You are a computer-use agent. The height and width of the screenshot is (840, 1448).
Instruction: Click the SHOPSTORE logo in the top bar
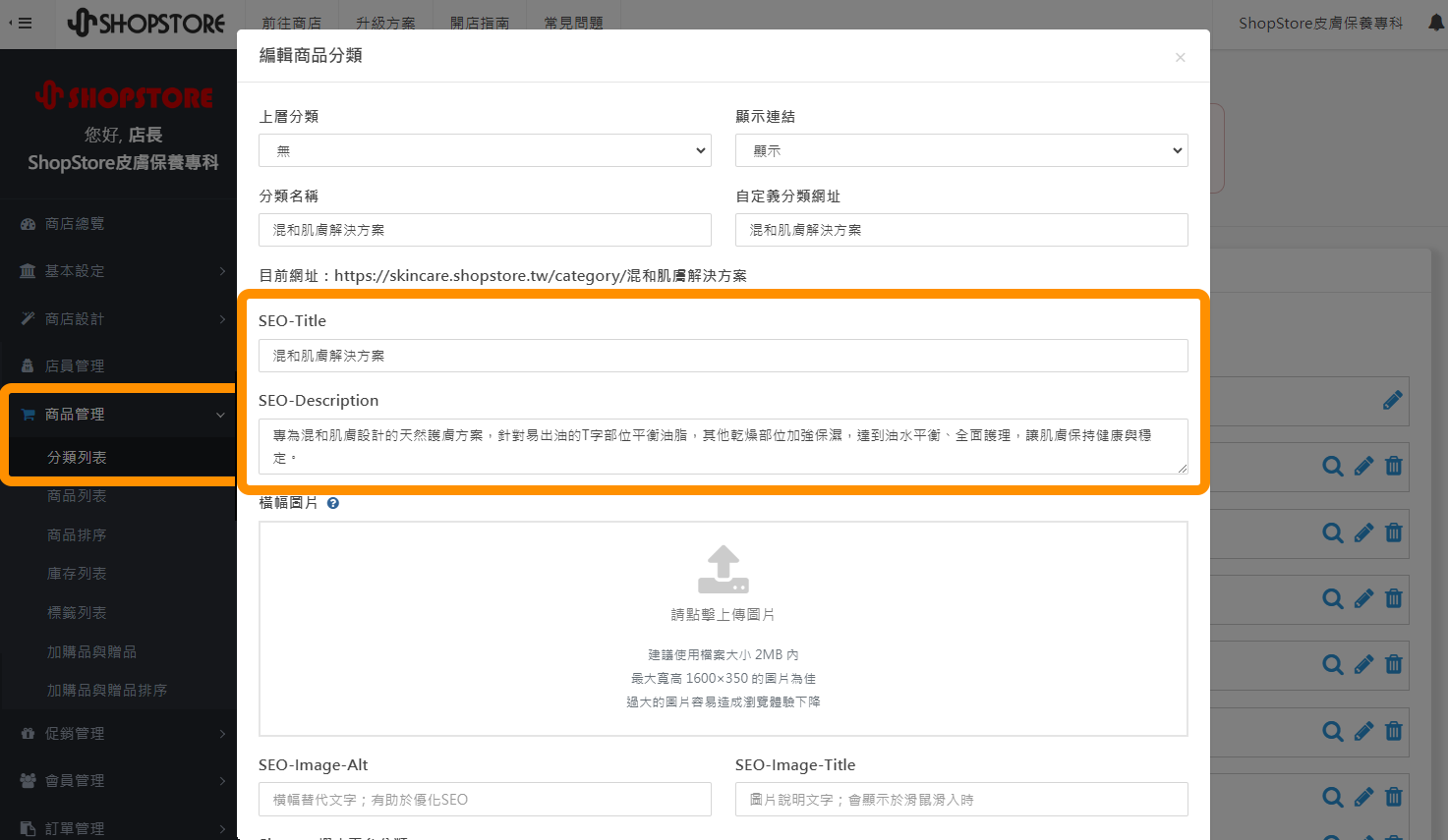pos(146,23)
